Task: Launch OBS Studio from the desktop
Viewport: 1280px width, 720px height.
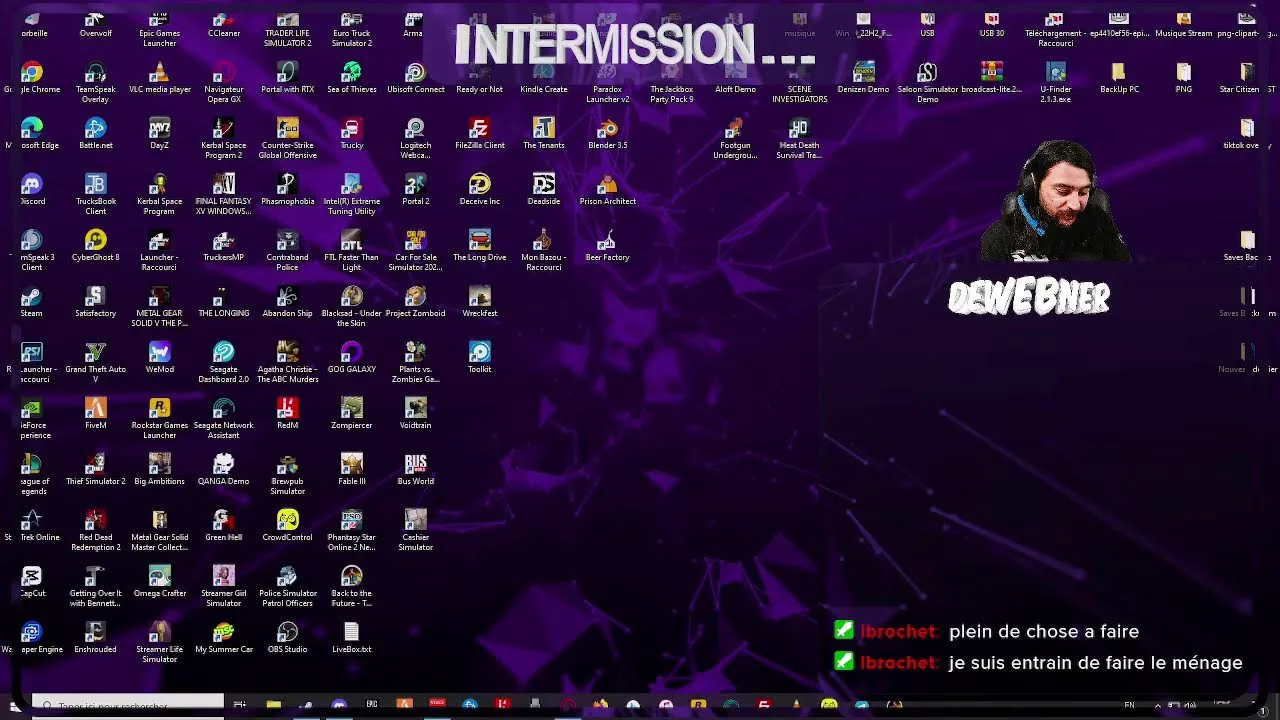Action: [287, 638]
